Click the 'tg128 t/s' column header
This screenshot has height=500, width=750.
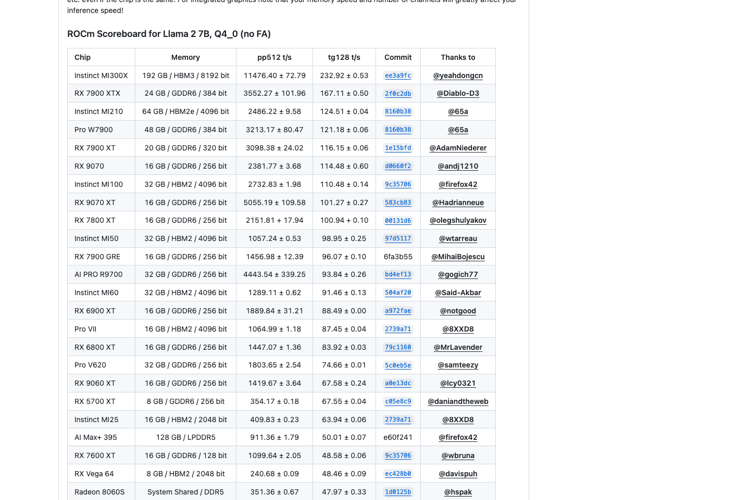point(344,57)
